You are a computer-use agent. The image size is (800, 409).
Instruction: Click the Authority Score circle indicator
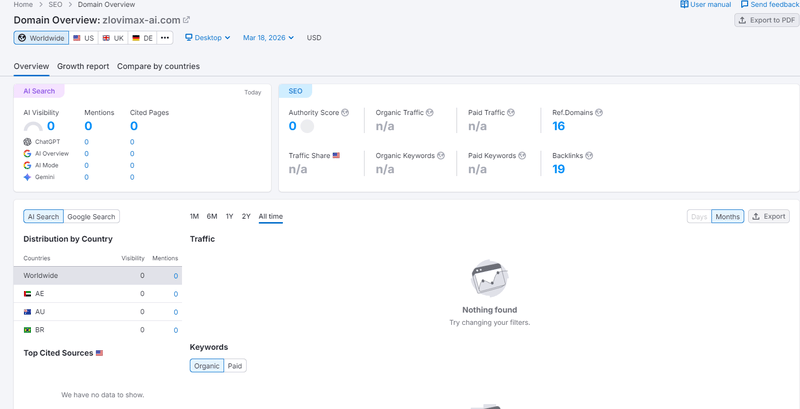pos(307,126)
